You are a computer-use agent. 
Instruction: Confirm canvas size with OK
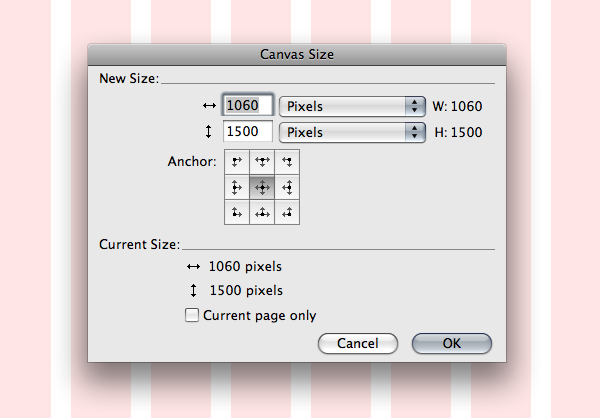click(x=452, y=343)
